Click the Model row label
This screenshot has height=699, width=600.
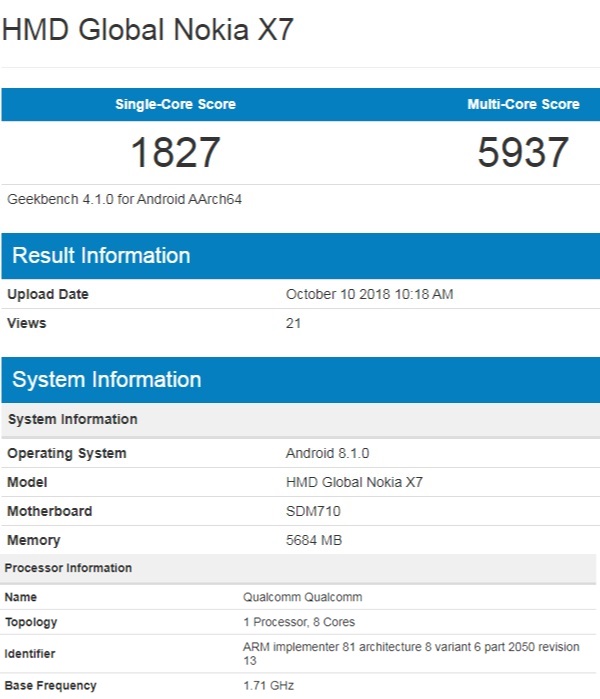pos(27,482)
